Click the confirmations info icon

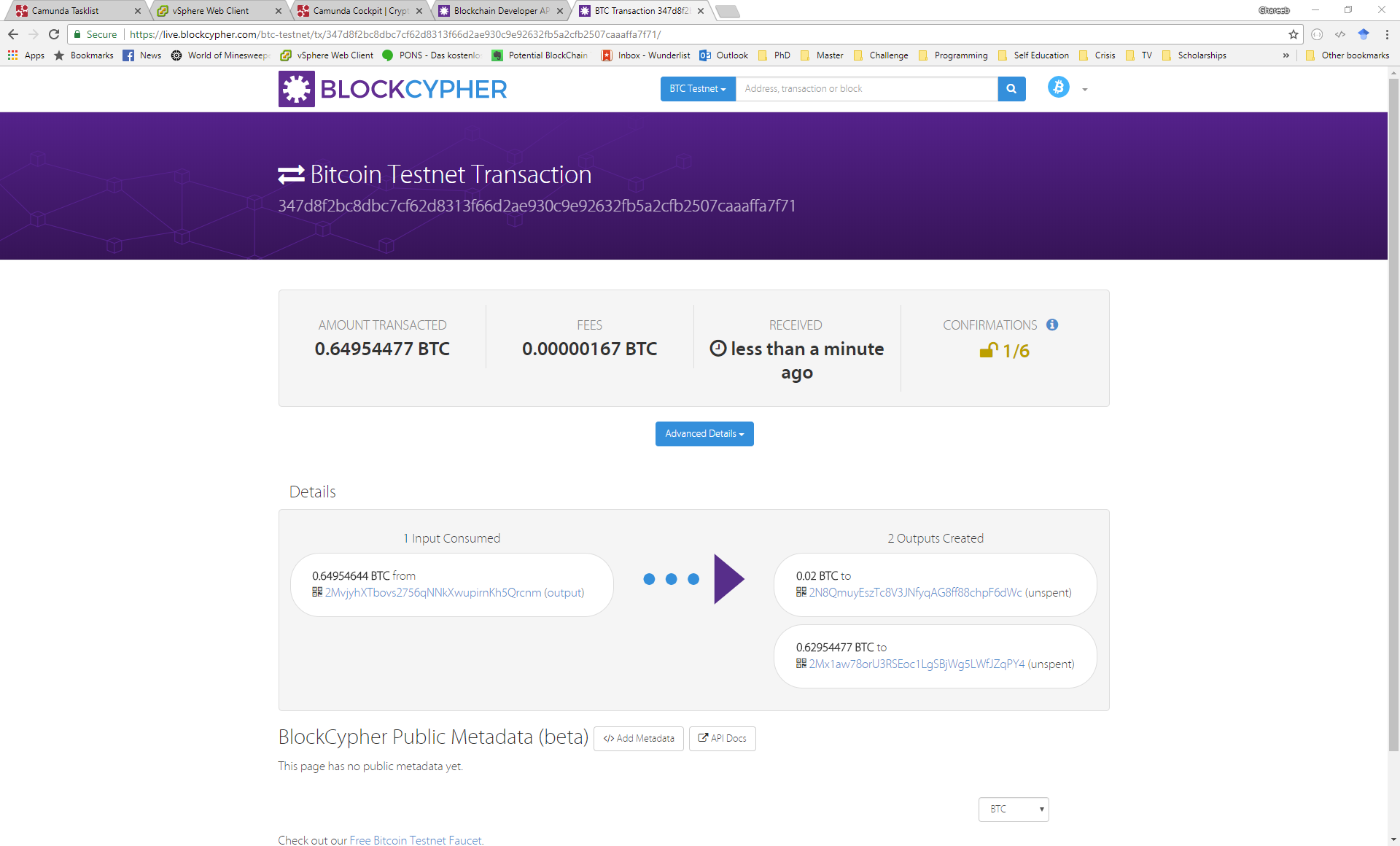1052,325
